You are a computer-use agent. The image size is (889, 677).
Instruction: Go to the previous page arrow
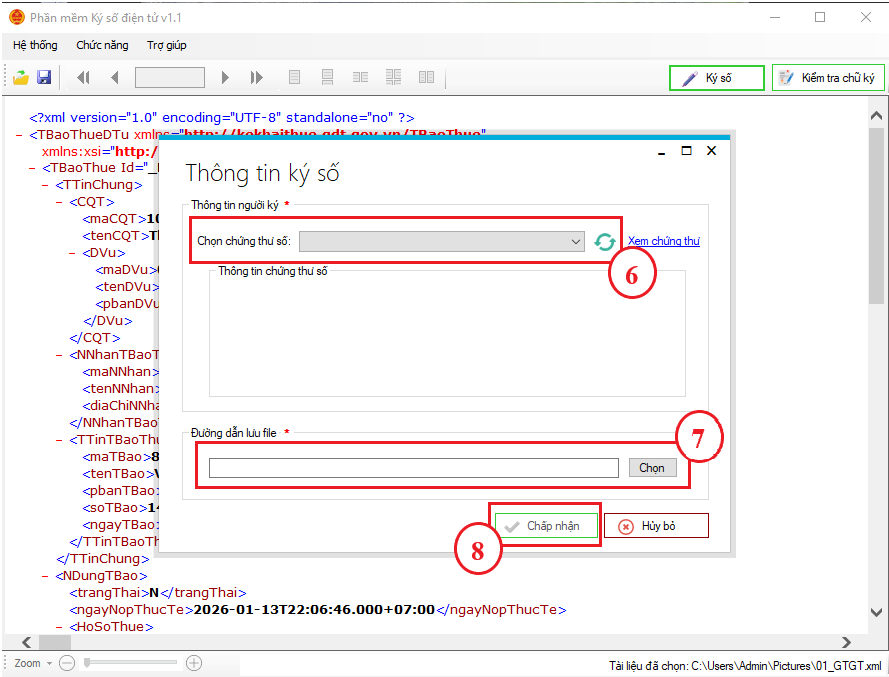point(114,78)
